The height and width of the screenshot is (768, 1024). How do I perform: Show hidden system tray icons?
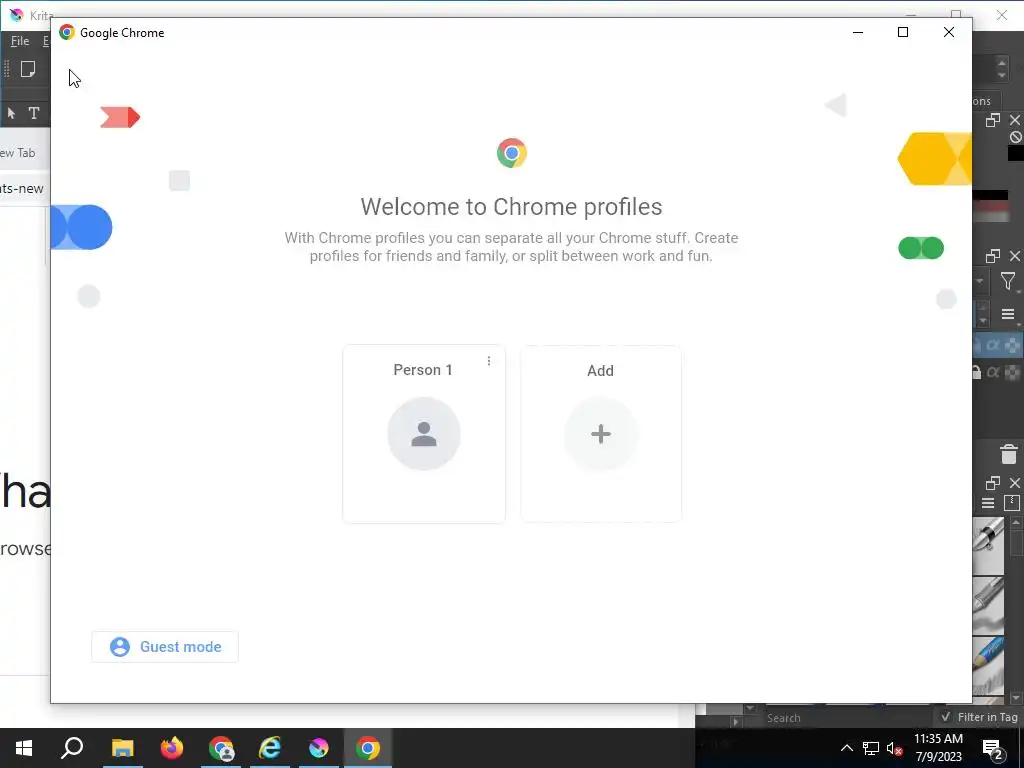846,748
